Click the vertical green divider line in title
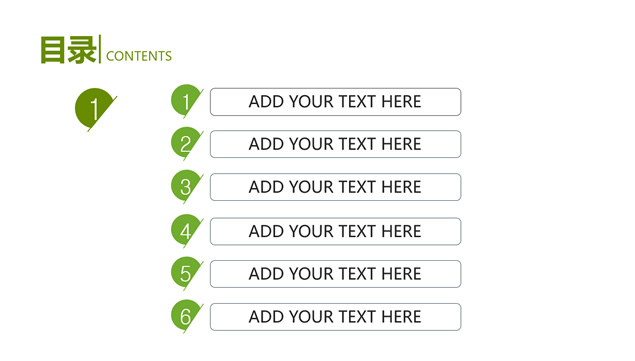The height and width of the screenshot is (361, 635). [x=100, y=49]
